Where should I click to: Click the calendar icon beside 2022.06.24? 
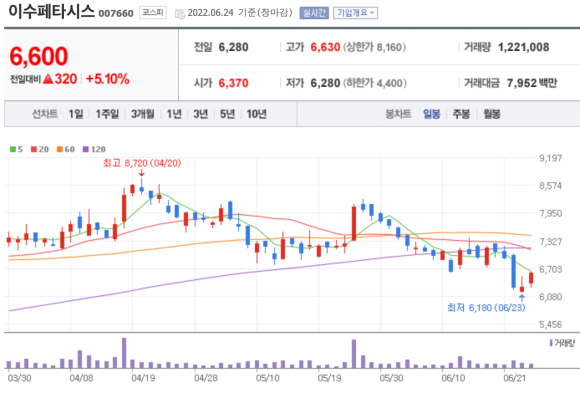(179, 14)
